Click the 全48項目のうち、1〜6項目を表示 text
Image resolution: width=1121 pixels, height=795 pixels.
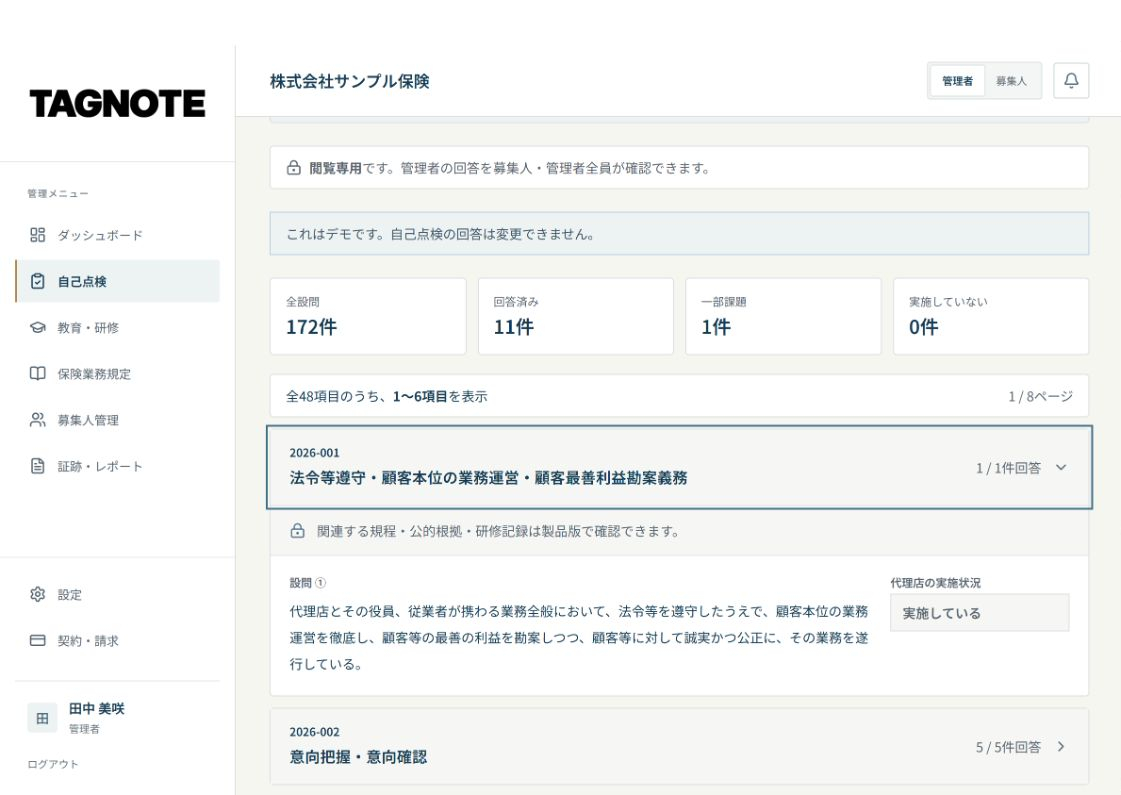[x=387, y=396]
